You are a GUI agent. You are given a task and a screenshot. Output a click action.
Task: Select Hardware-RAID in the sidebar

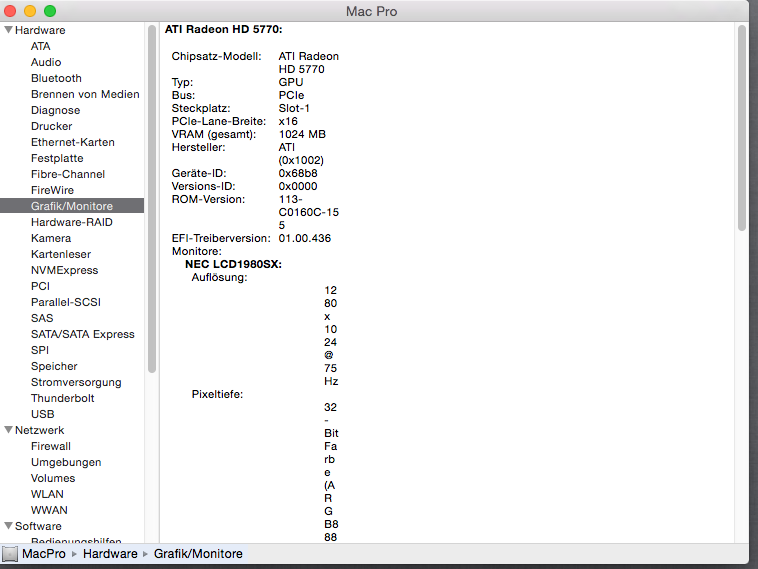tap(72, 221)
